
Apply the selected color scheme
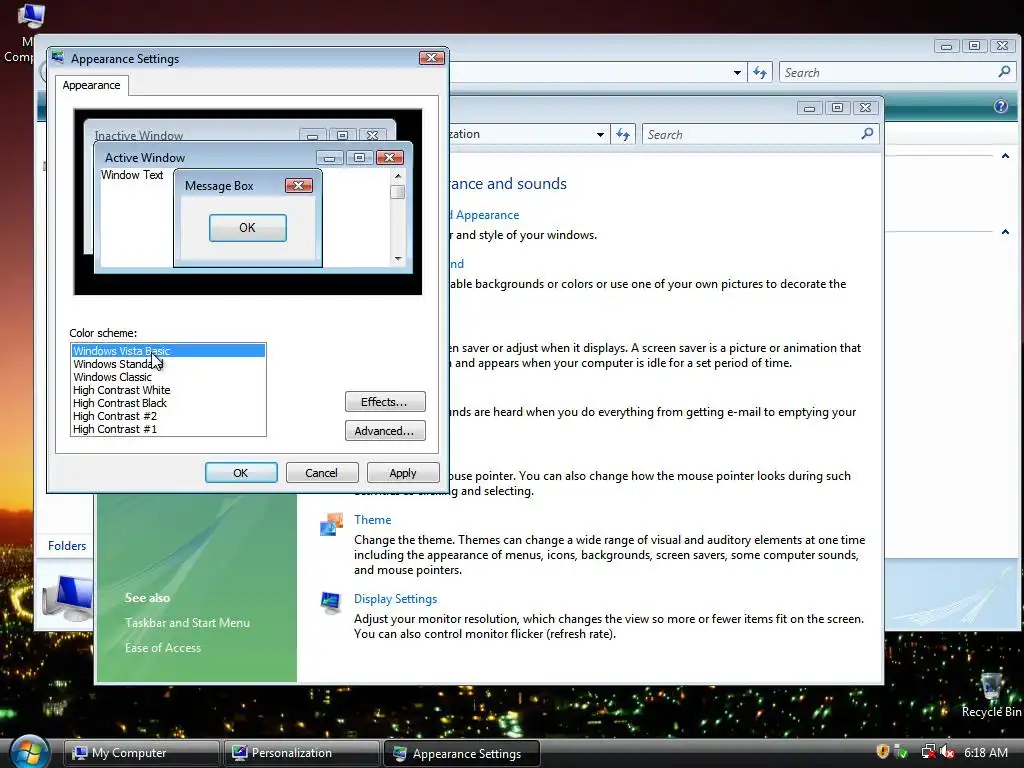tap(402, 473)
